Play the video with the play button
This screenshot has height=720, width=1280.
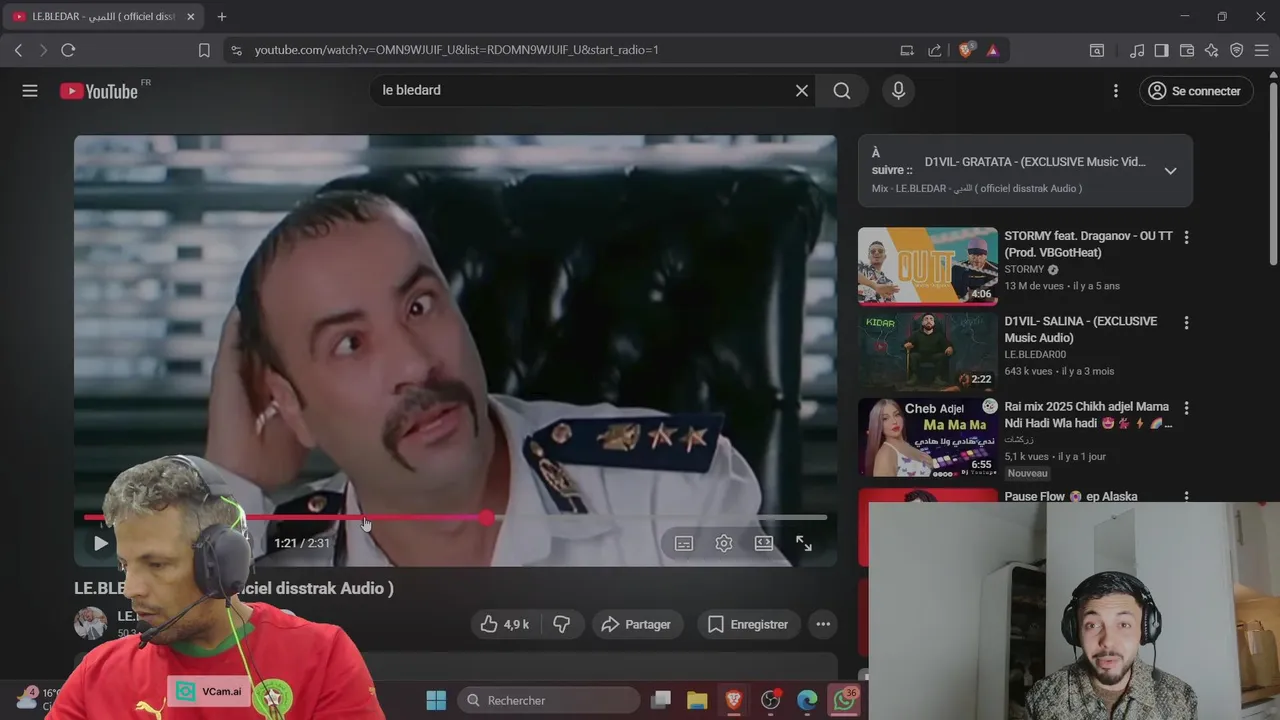pyautogui.click(x=100, y=543)
